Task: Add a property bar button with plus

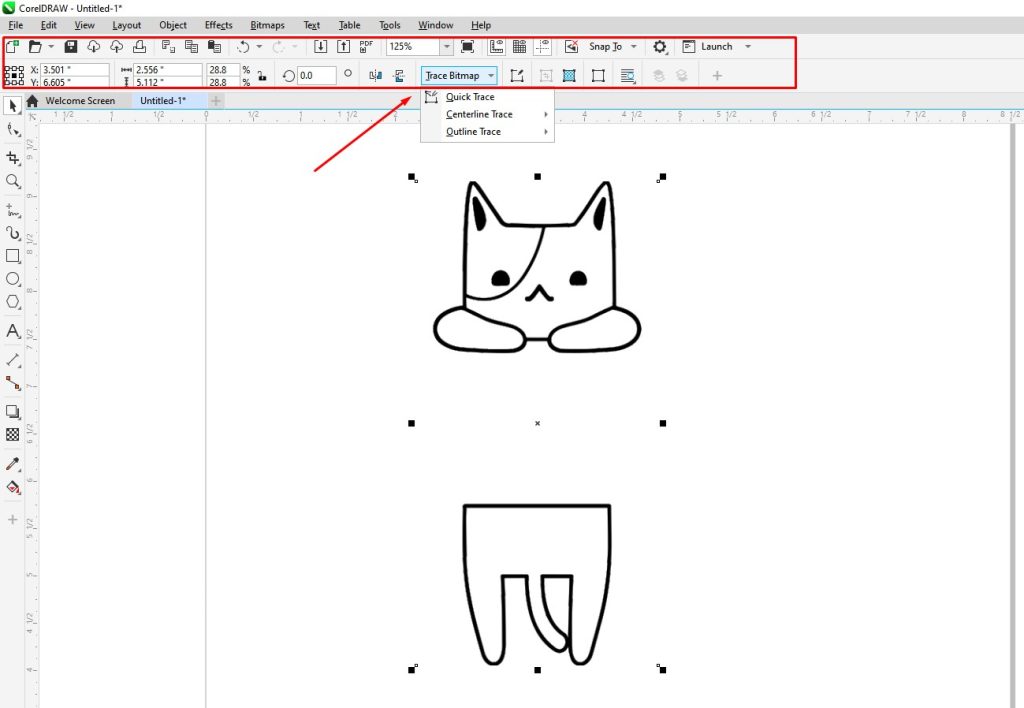Action: (x=717, y=76)
